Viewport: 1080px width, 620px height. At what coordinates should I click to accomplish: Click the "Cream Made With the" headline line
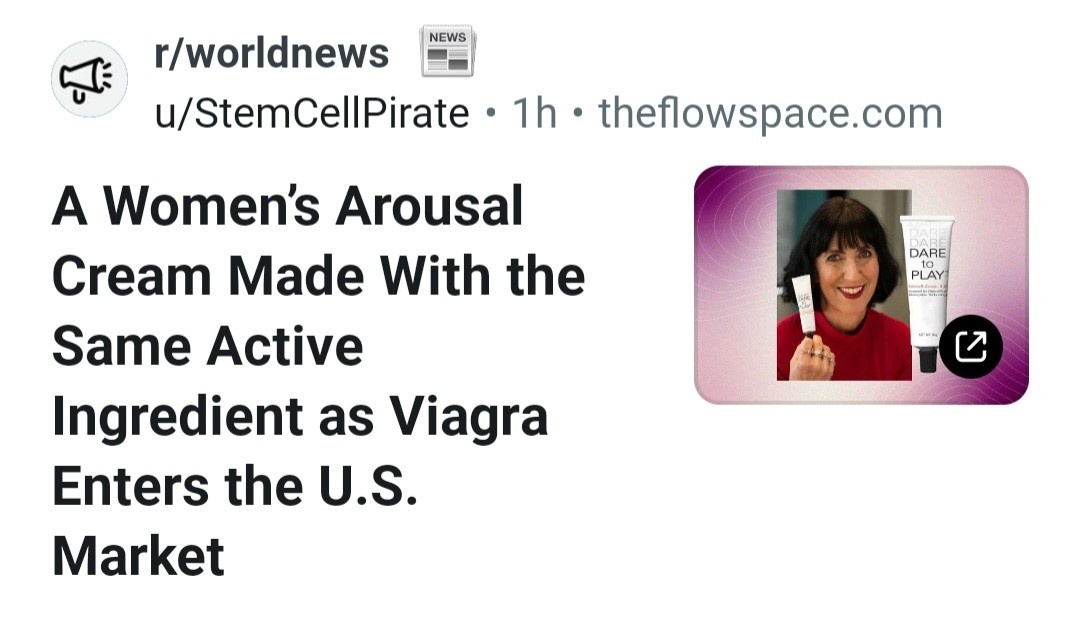click(318, 277)
